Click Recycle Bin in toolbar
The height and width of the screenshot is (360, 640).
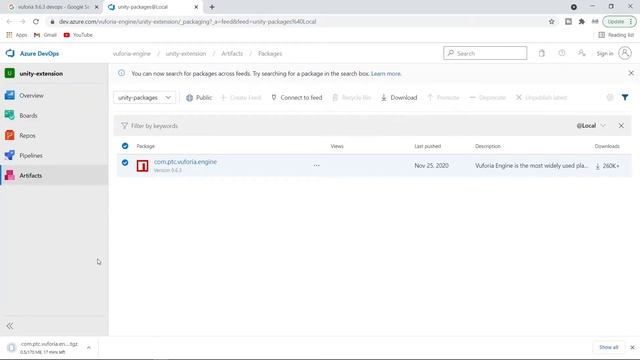[351, 98]
